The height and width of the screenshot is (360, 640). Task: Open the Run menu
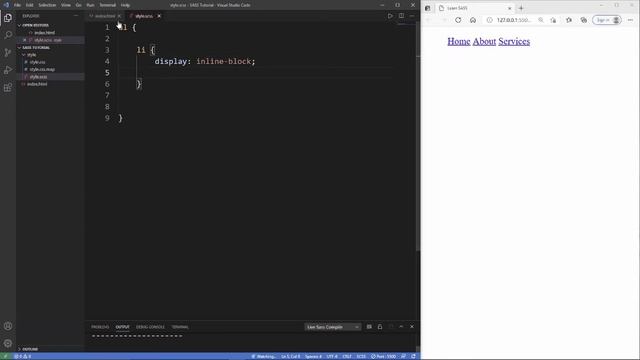click(x=90, y=5)
